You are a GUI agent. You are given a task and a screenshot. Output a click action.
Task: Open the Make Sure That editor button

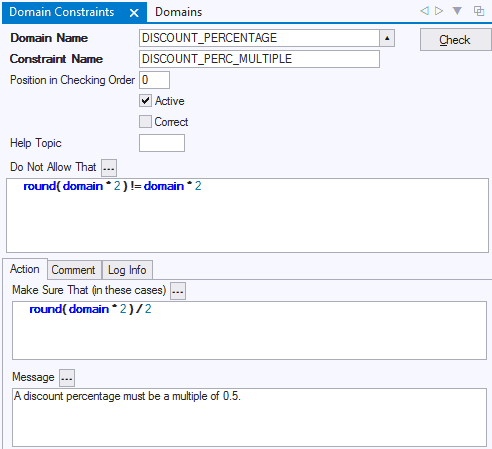coord(178,291)
